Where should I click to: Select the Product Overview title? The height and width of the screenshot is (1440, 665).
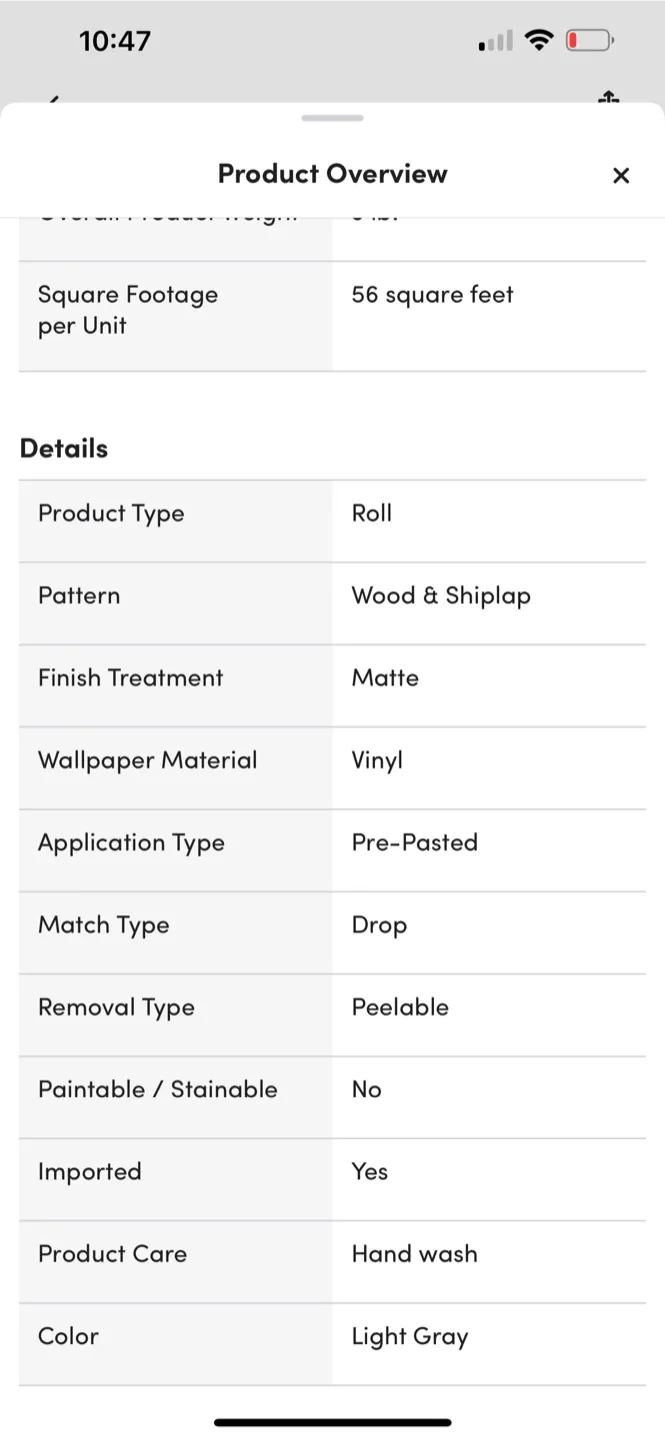pos(332,174)
